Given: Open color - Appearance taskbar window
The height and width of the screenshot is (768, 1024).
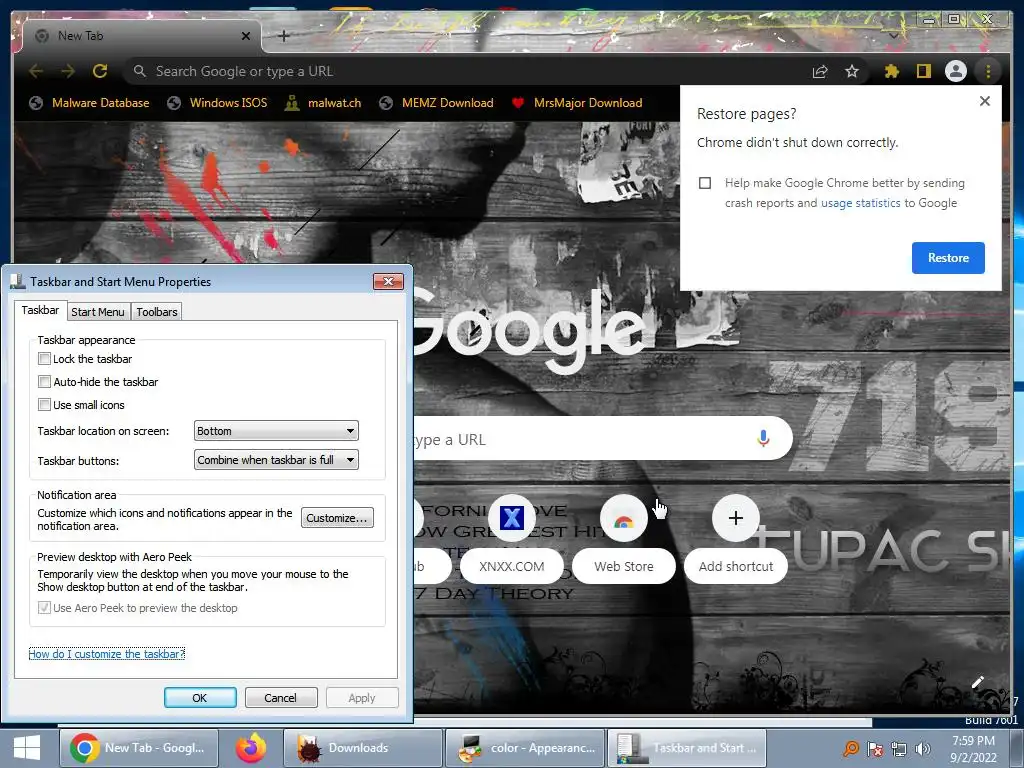Looking at the screenshot, I should pyautogui.click(x=526, y=748).
